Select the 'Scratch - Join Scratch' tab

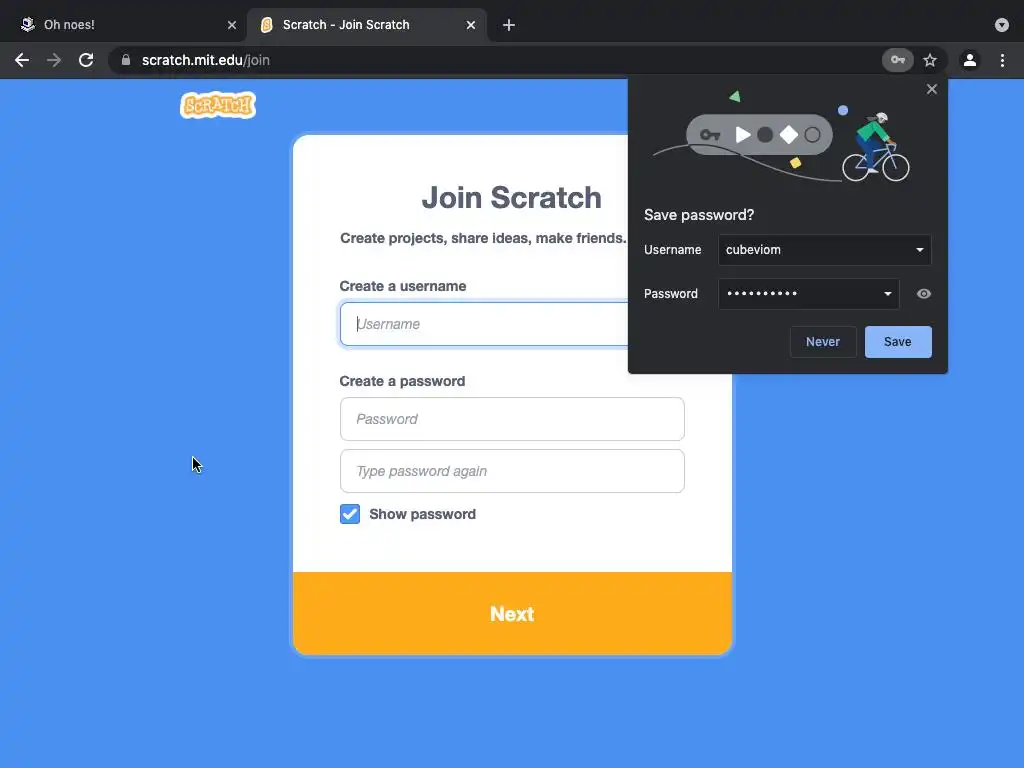tap(366, 25)
